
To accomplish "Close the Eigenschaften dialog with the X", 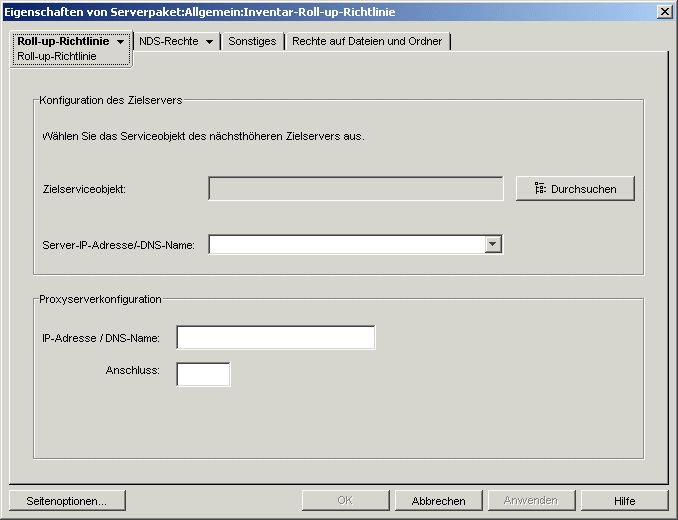I will click(x=664, y=10).
